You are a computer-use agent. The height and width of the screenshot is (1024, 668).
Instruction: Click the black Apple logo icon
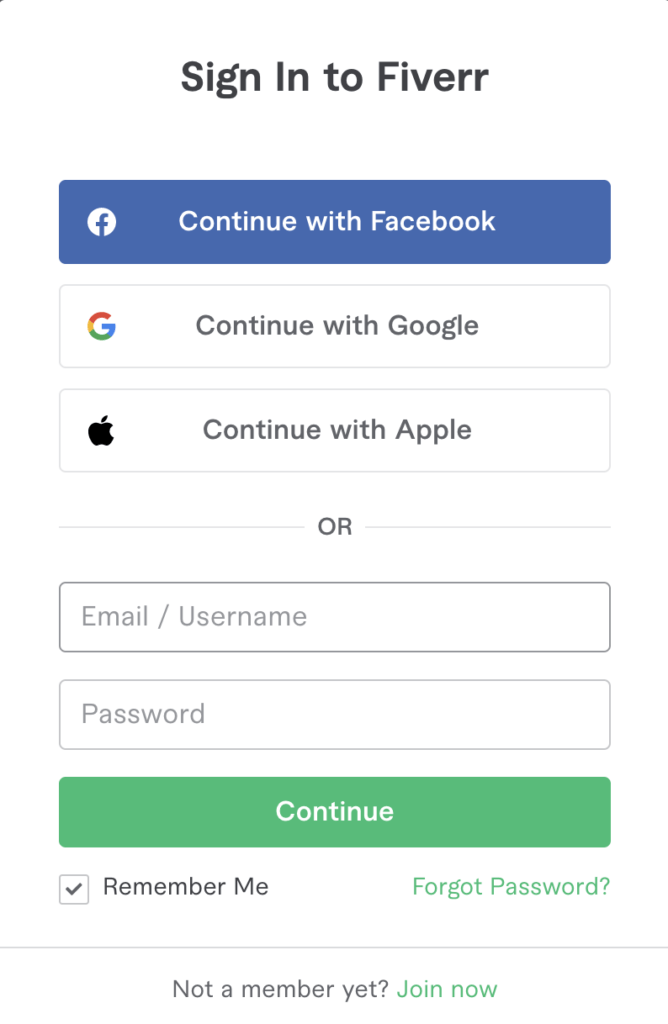(101, 431)
